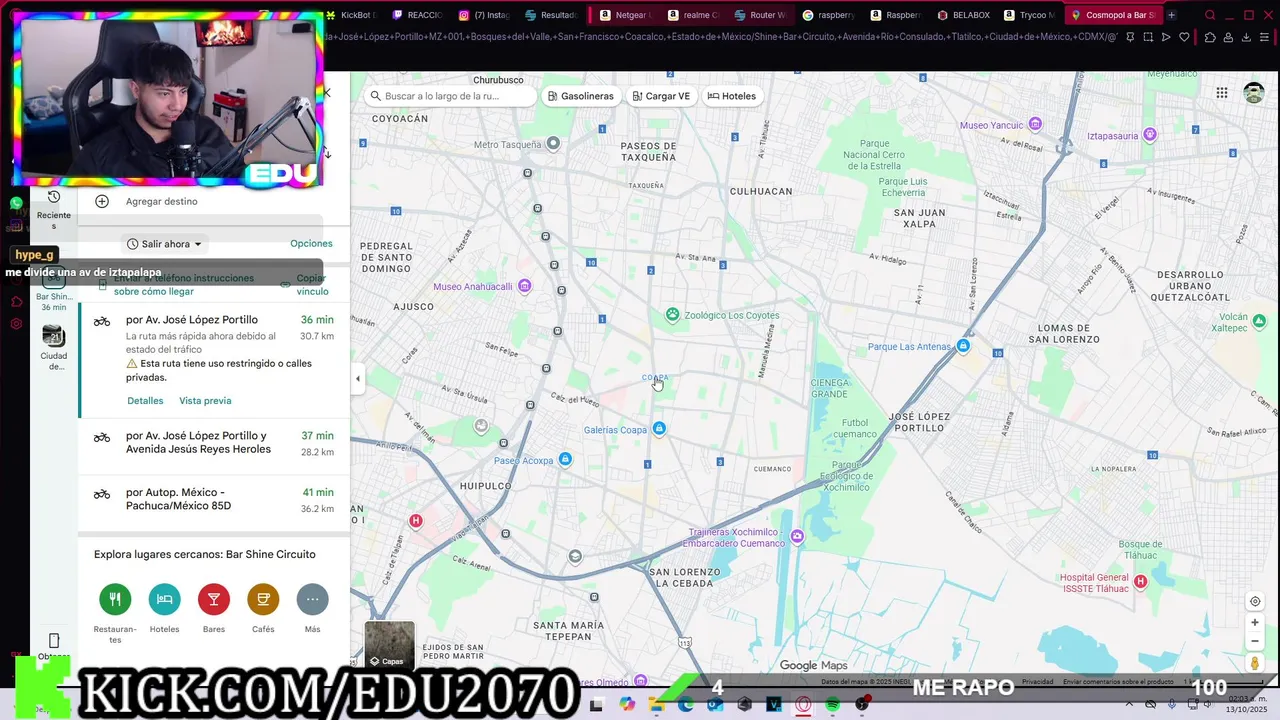Click the Iztapasauria map pin
This screenshot has width=1280, height=720.
pyautogui.click(x=1150, y=134)
